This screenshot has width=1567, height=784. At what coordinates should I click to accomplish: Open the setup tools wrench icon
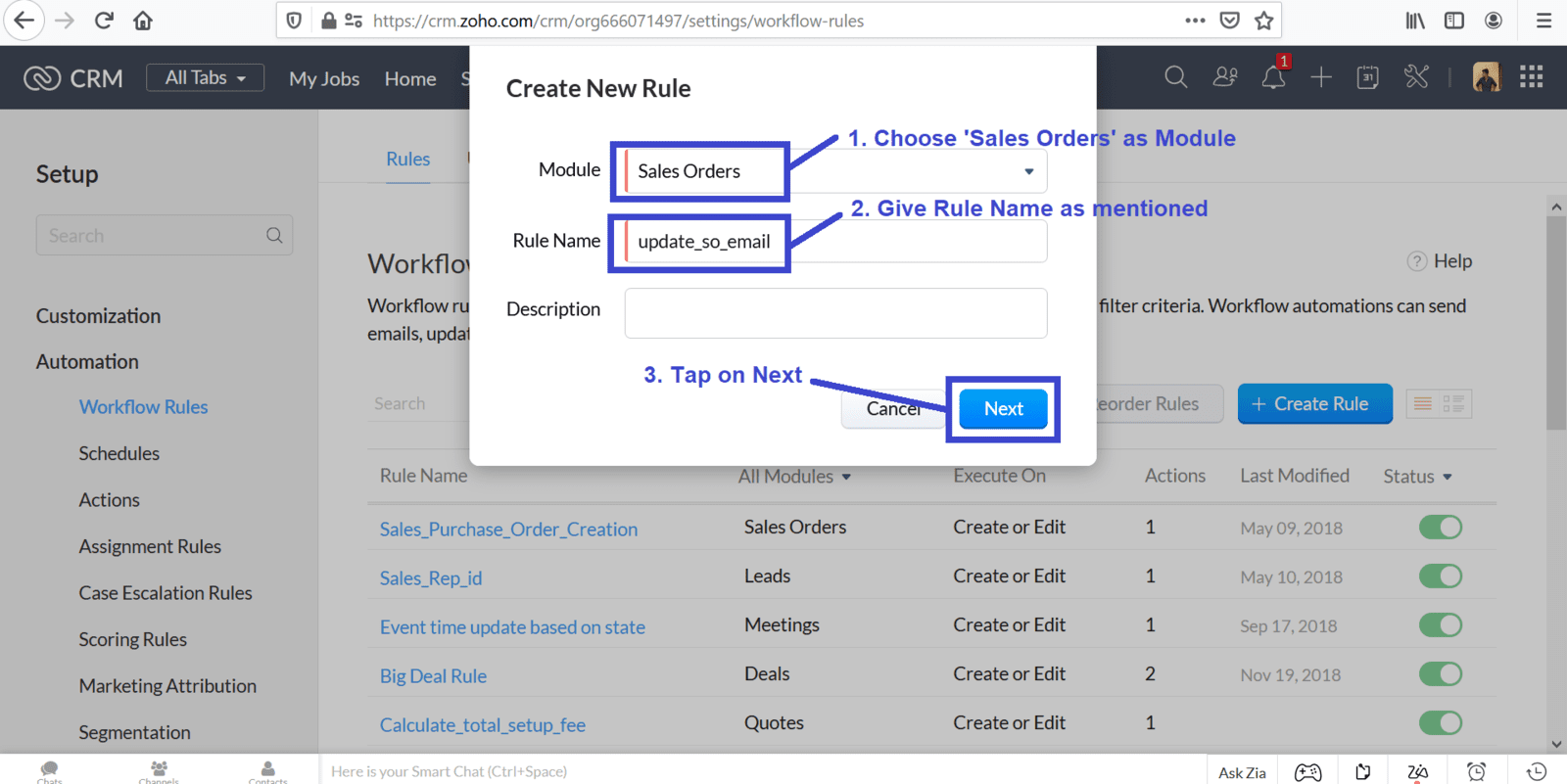point(1416,77)
